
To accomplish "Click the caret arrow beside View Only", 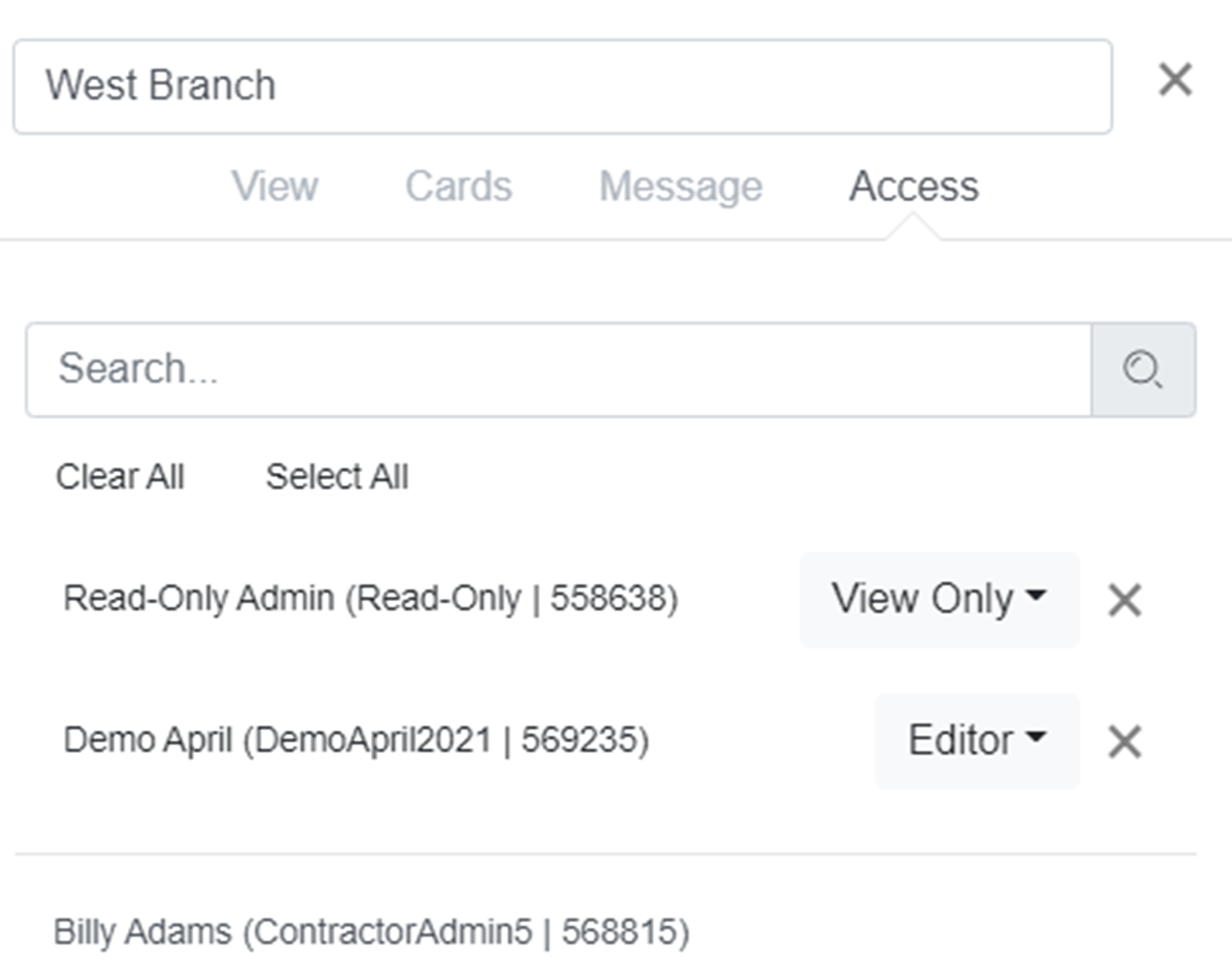I will (1037, 596).
